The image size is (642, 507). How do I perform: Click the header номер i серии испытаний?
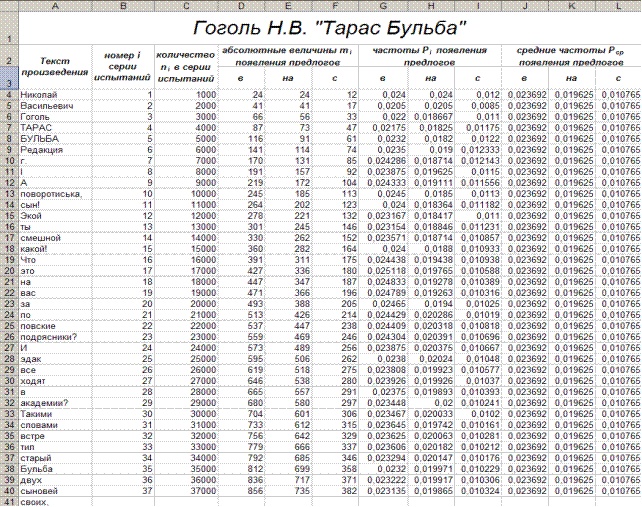tap(123, 67)
